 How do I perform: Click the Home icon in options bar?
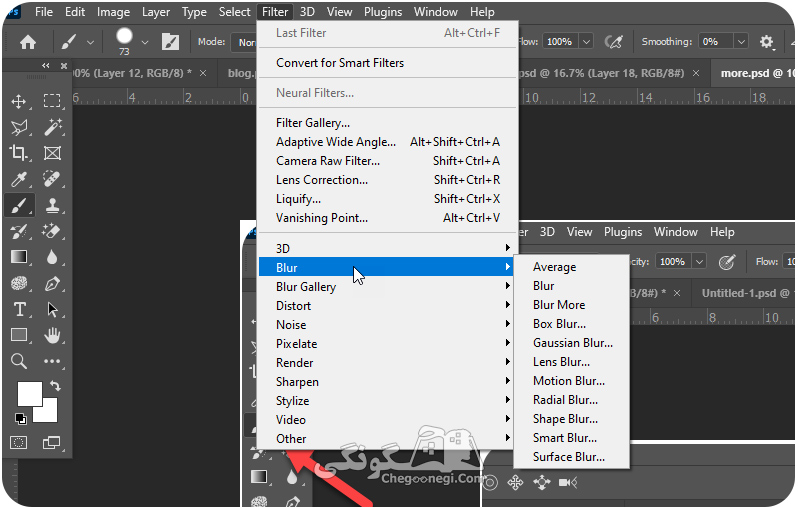28,42
